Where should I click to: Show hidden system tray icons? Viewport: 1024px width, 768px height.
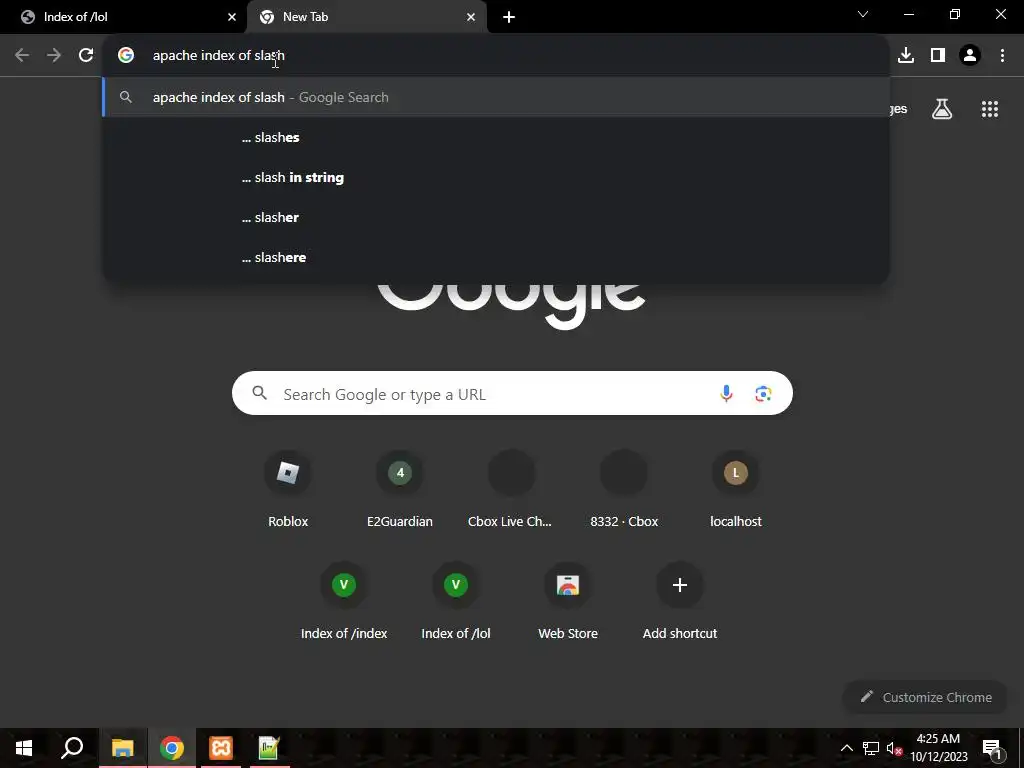click(x=846, y=748)
